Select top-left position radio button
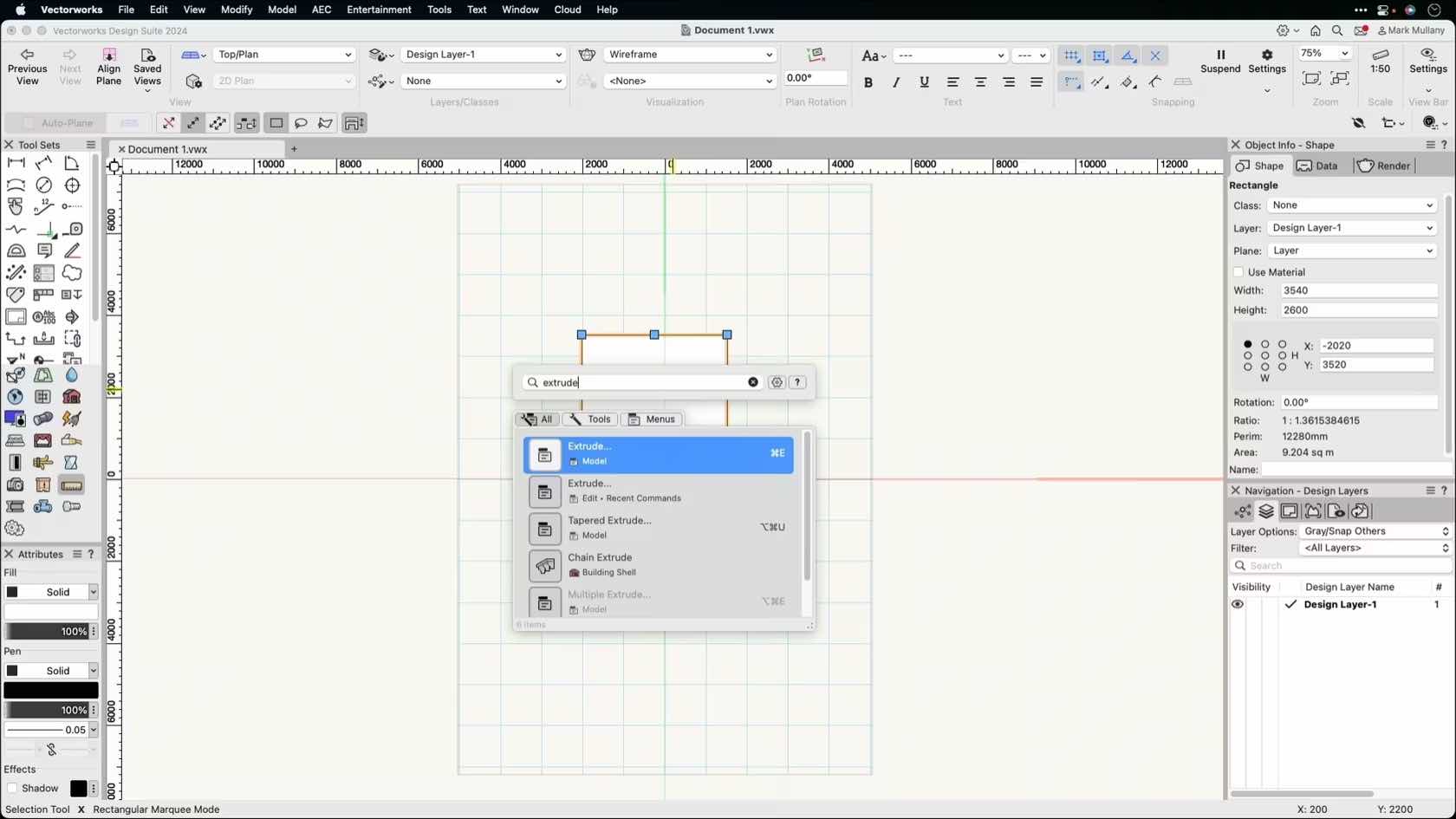This screenshot has width=1456, height=819. point(1248,344)
